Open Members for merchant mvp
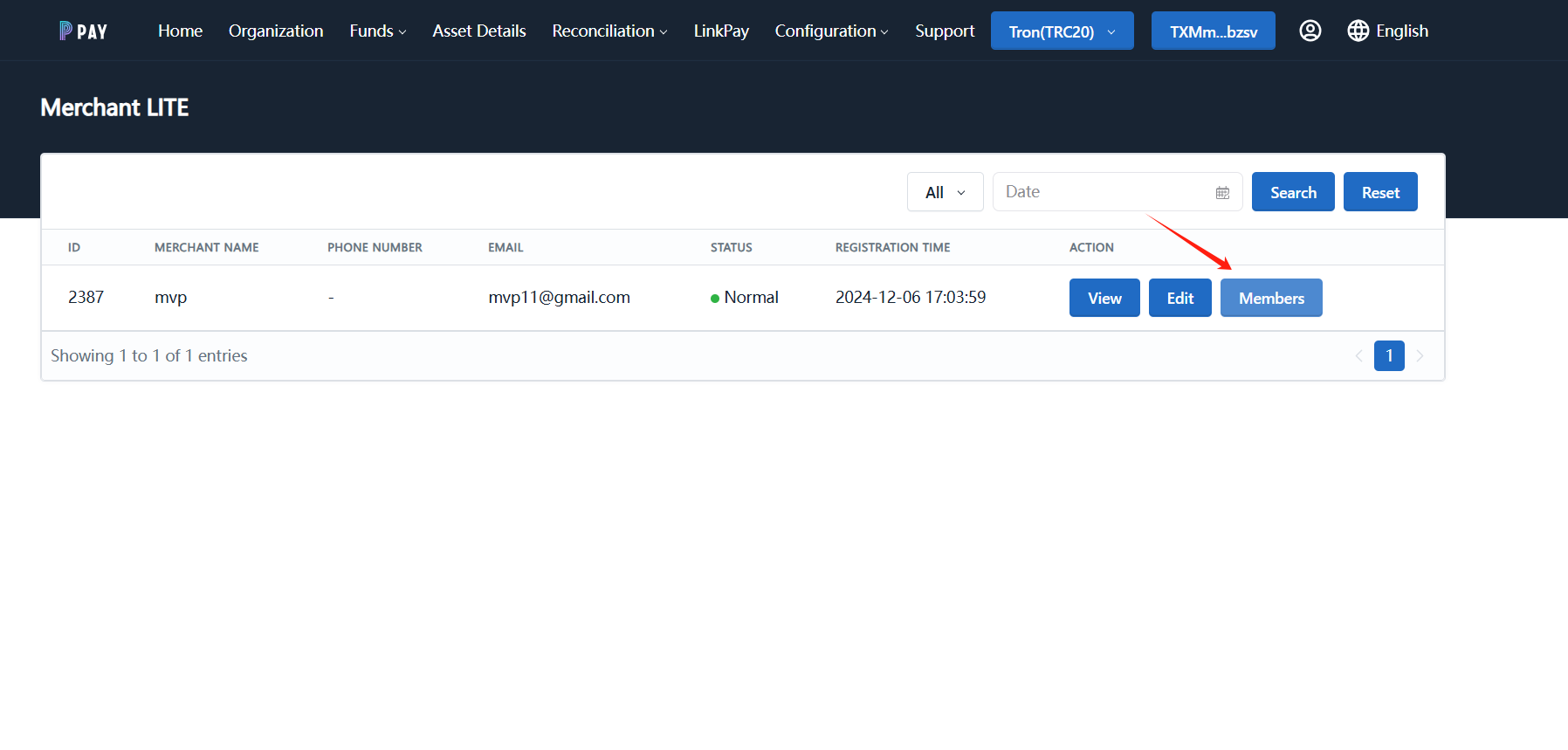This screenshot has height=750, width=1568. 1271,298
